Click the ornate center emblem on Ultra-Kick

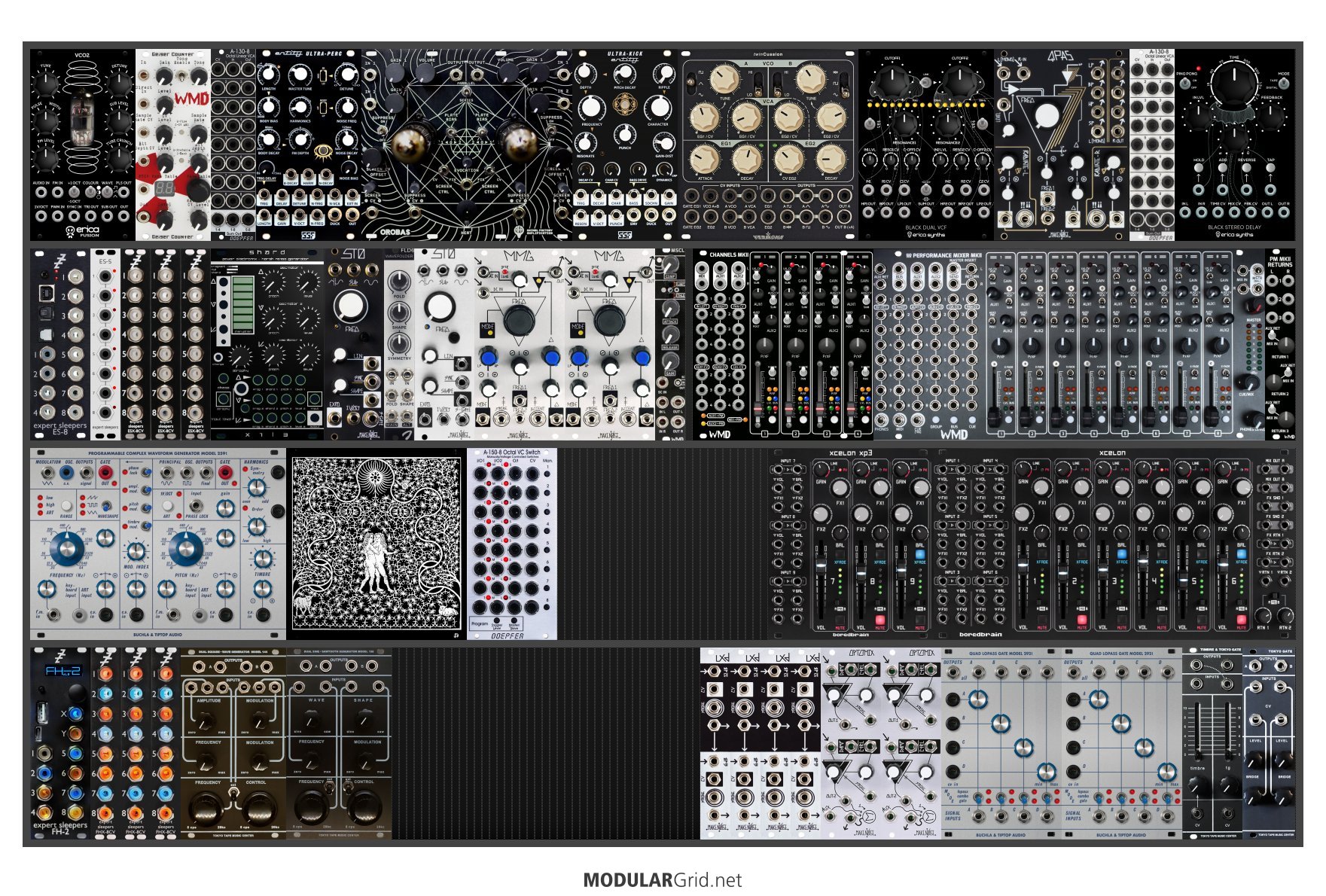click(623, 105)
